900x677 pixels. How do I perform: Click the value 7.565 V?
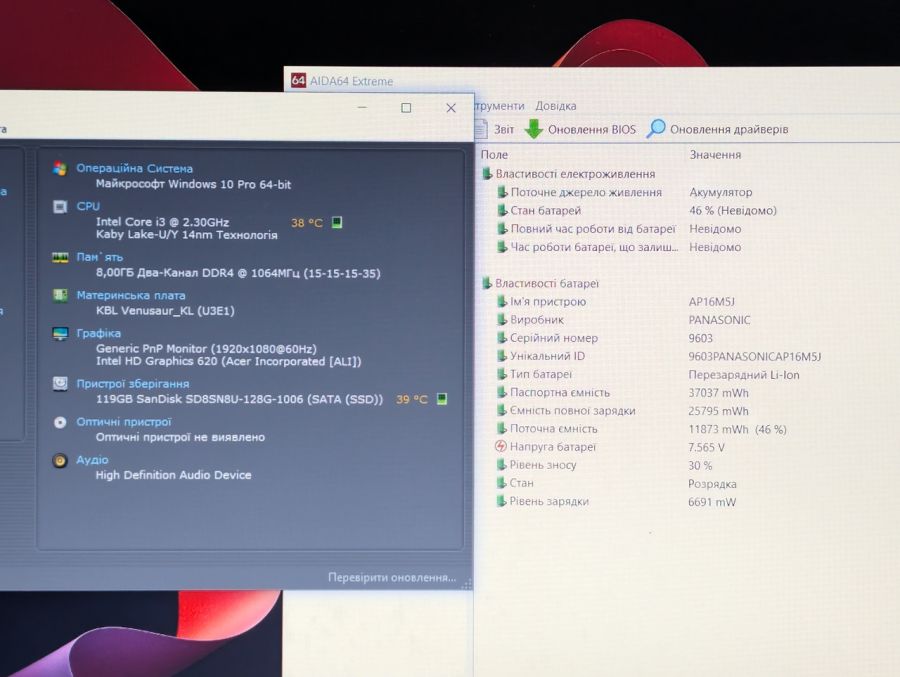pyautogui.click(x=707, y=447)
